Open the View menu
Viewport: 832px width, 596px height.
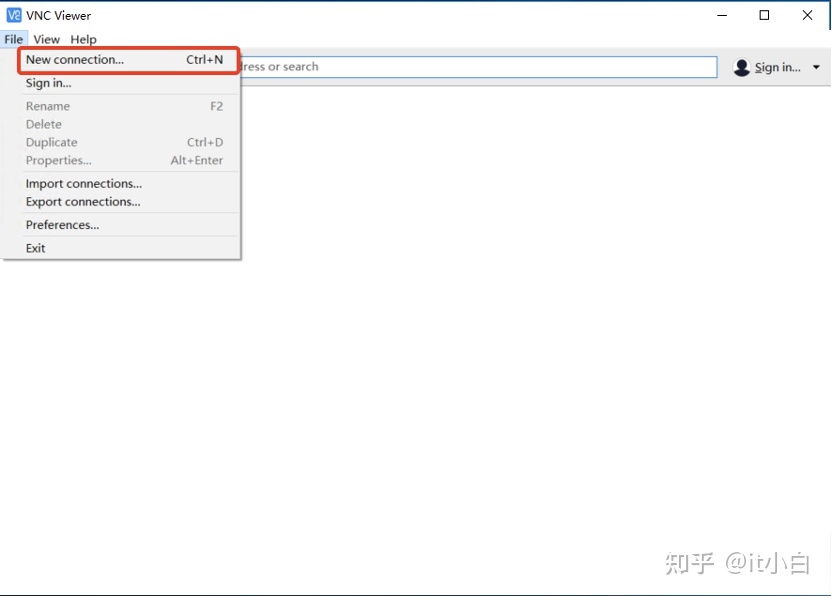(x=47, y=39)
